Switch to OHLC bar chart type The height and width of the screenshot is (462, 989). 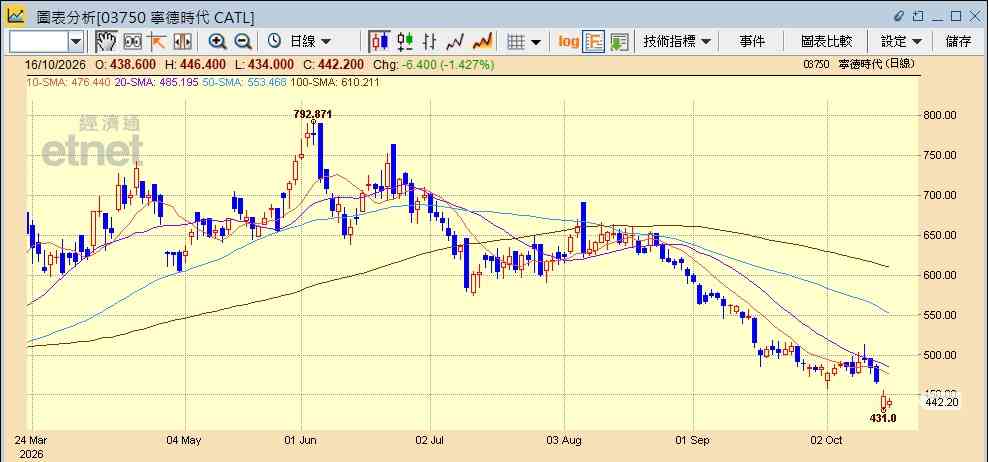(x=430, y=42)
